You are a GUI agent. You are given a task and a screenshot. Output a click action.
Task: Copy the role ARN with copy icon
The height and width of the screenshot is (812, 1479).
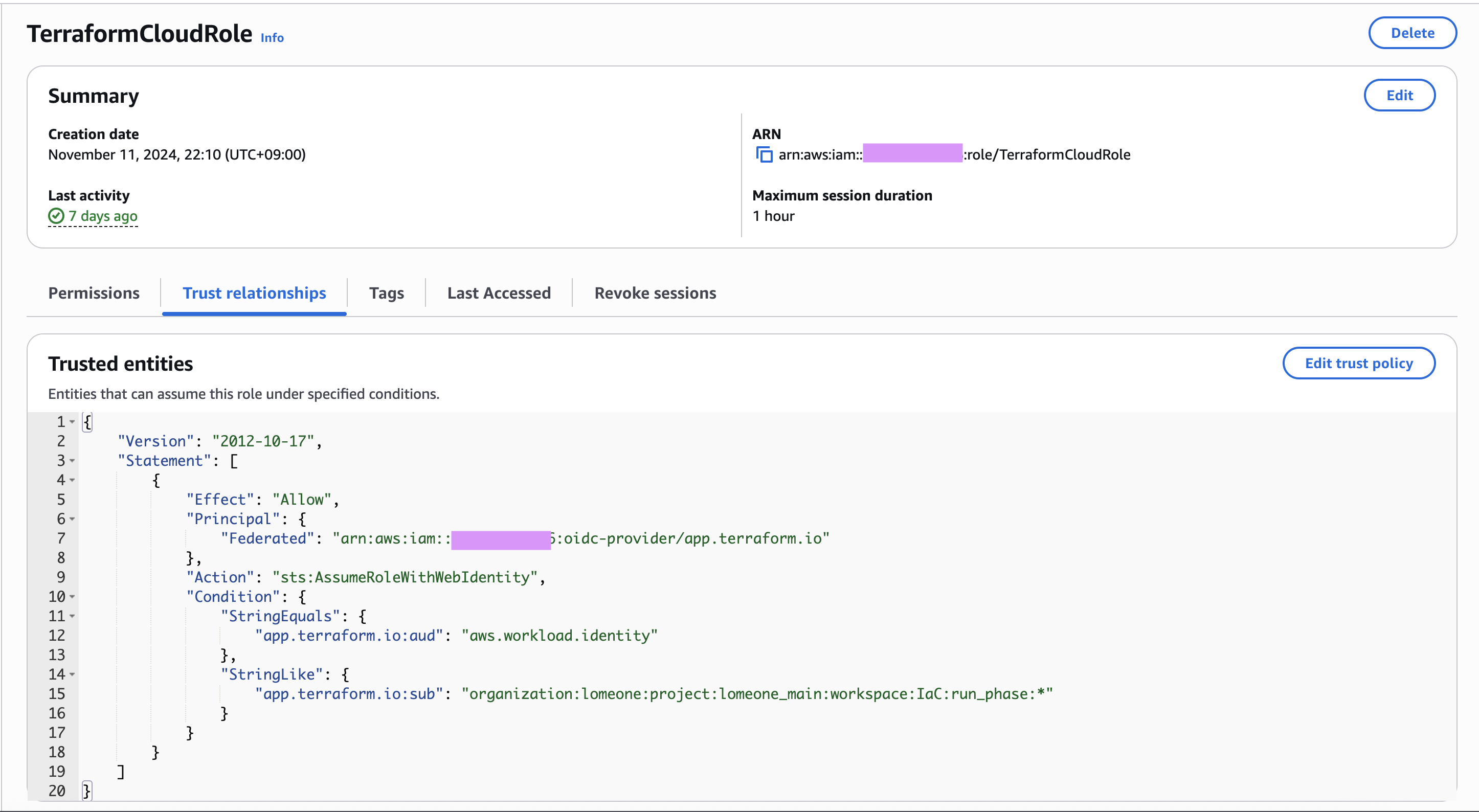764,154
